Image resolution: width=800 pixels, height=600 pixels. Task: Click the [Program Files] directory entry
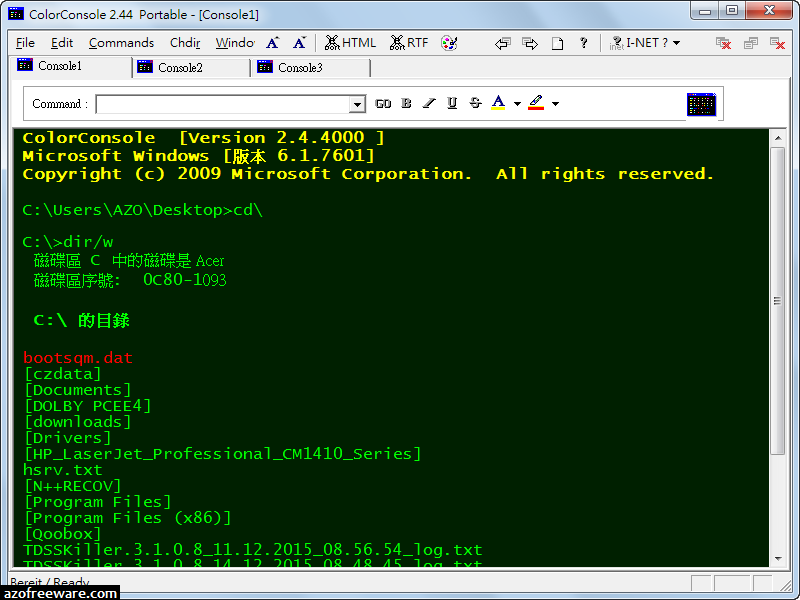point(98,502)
